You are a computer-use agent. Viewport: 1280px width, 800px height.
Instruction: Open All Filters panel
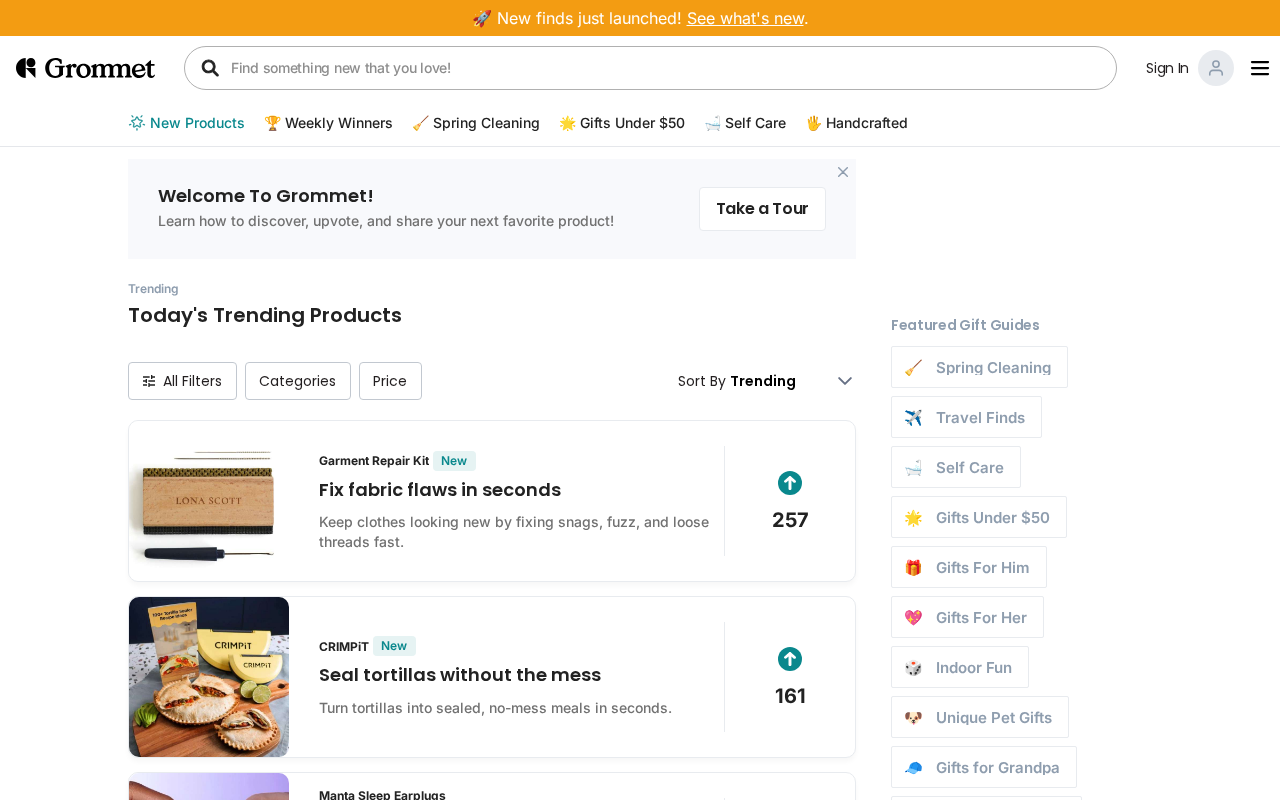click(182, 381)
